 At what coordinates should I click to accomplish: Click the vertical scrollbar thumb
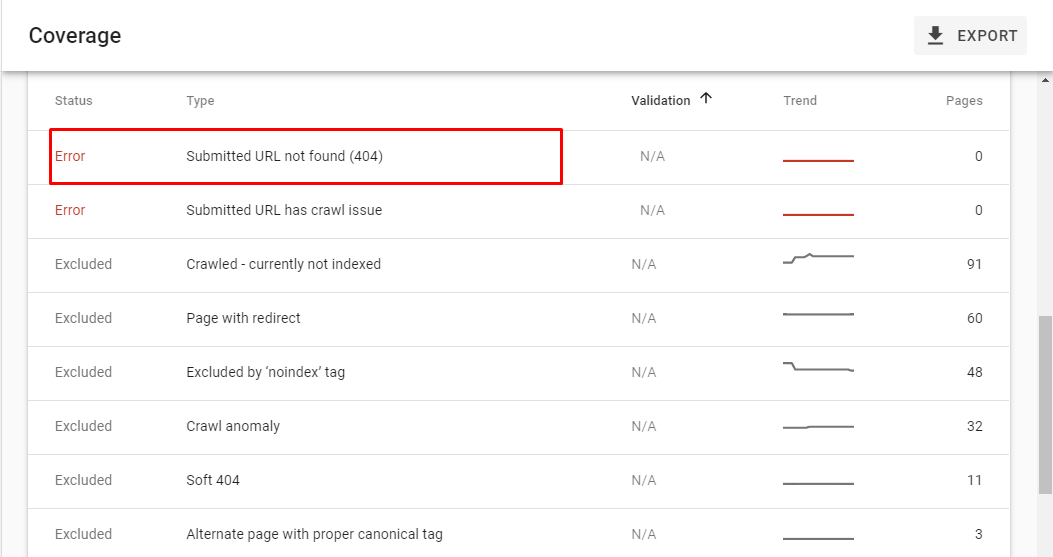click(x=1045, y=404)
